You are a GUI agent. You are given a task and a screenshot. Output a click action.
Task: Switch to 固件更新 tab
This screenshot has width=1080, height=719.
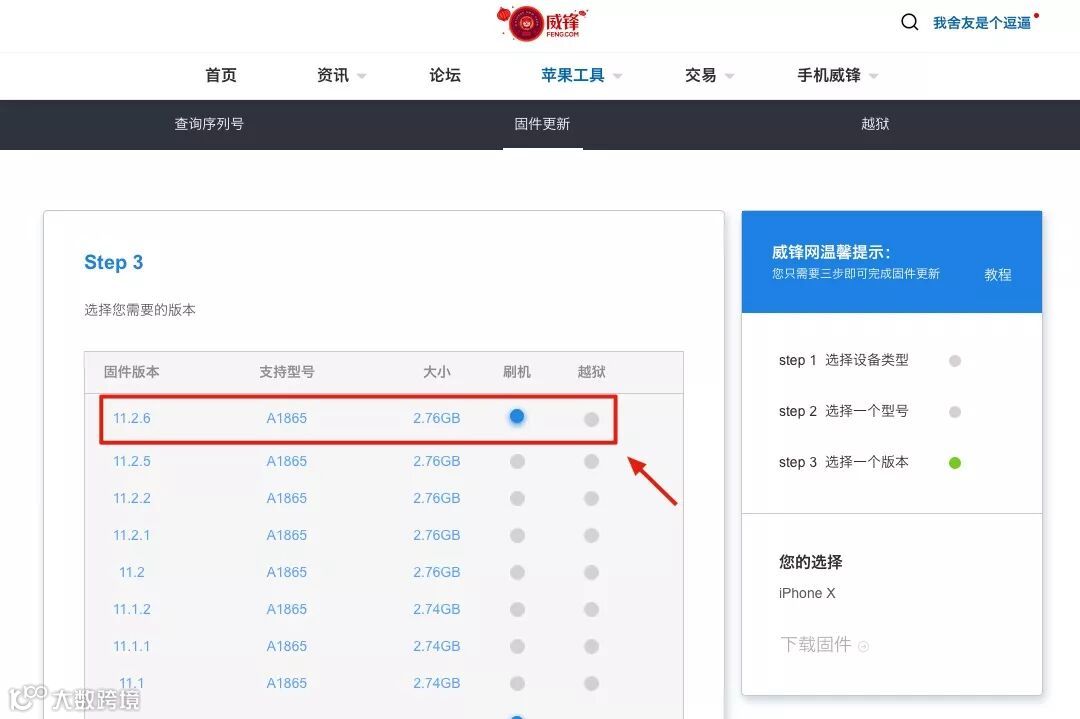542,124
